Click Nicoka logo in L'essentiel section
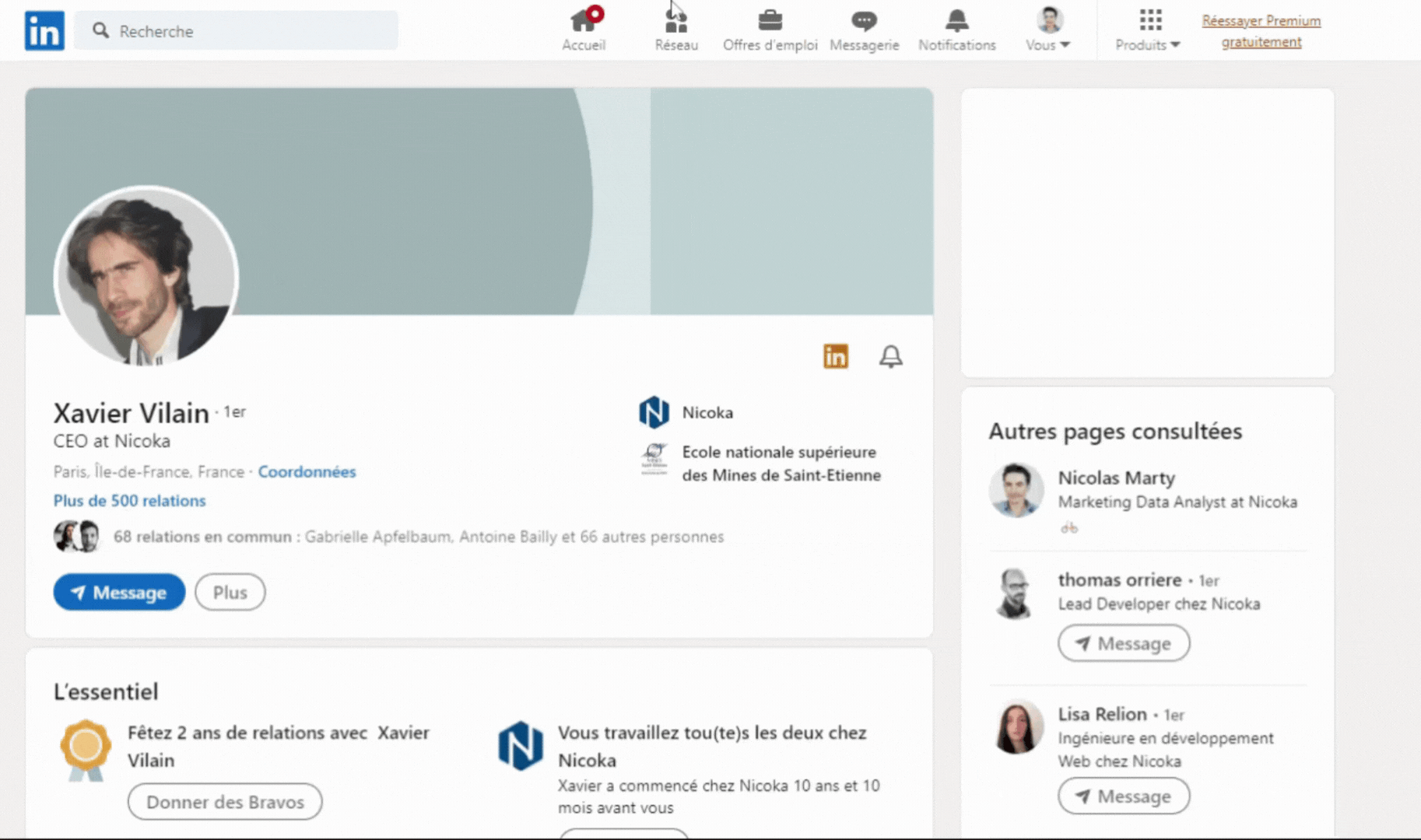Viewport: 1421px width, 840px height. 520,745
